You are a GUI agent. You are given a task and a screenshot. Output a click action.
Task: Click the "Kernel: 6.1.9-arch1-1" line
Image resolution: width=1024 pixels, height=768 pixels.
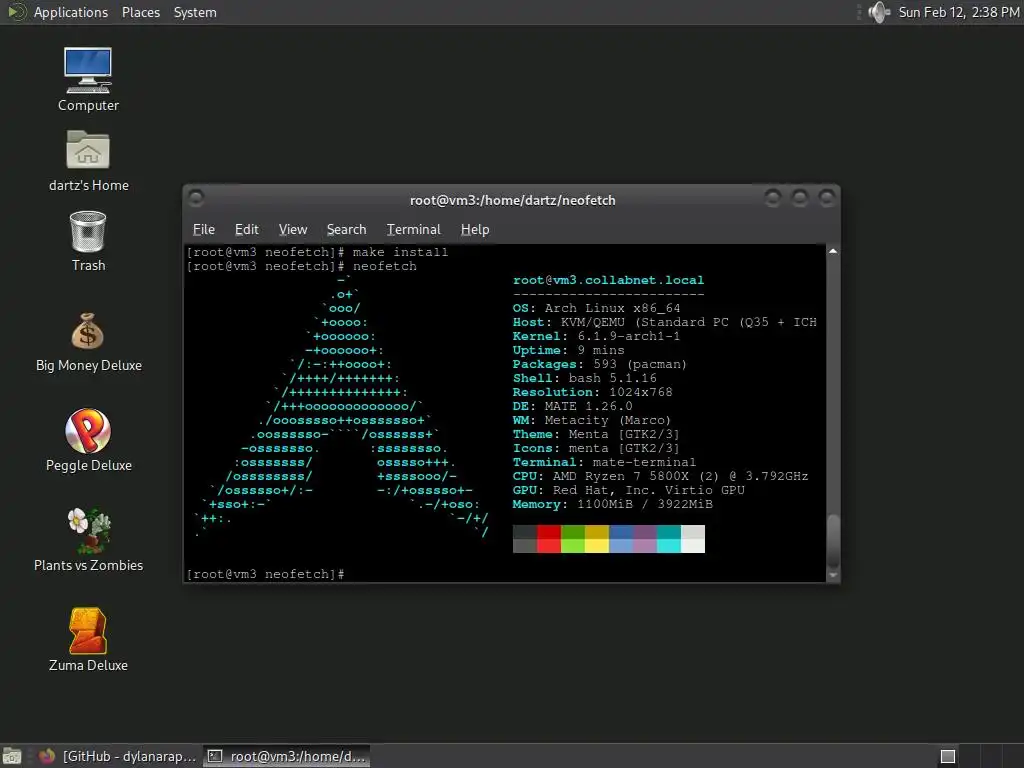click(596, 336)
